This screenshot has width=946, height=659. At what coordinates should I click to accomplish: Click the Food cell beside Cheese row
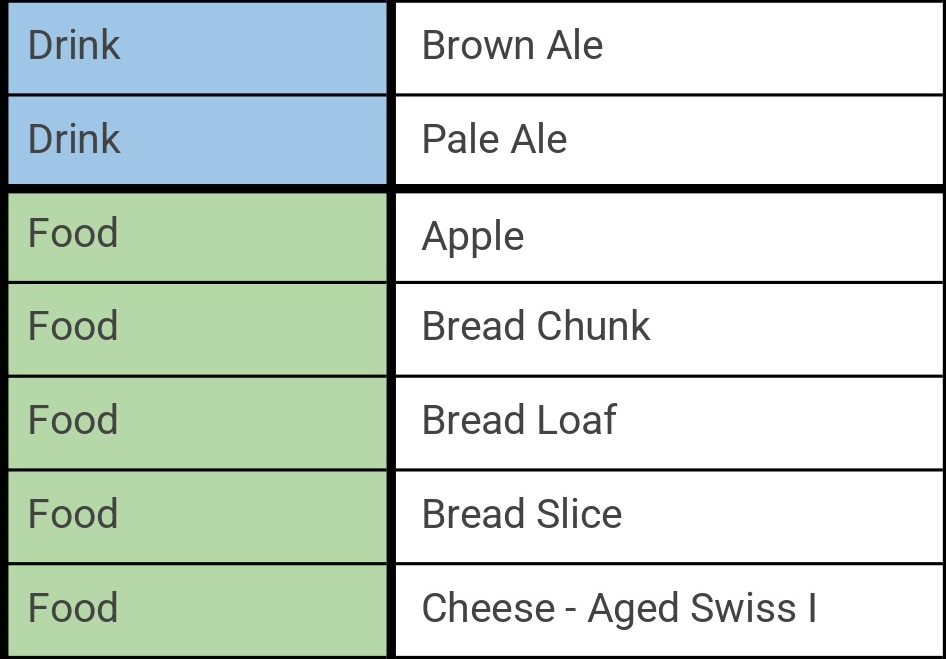tap(197, 609)
